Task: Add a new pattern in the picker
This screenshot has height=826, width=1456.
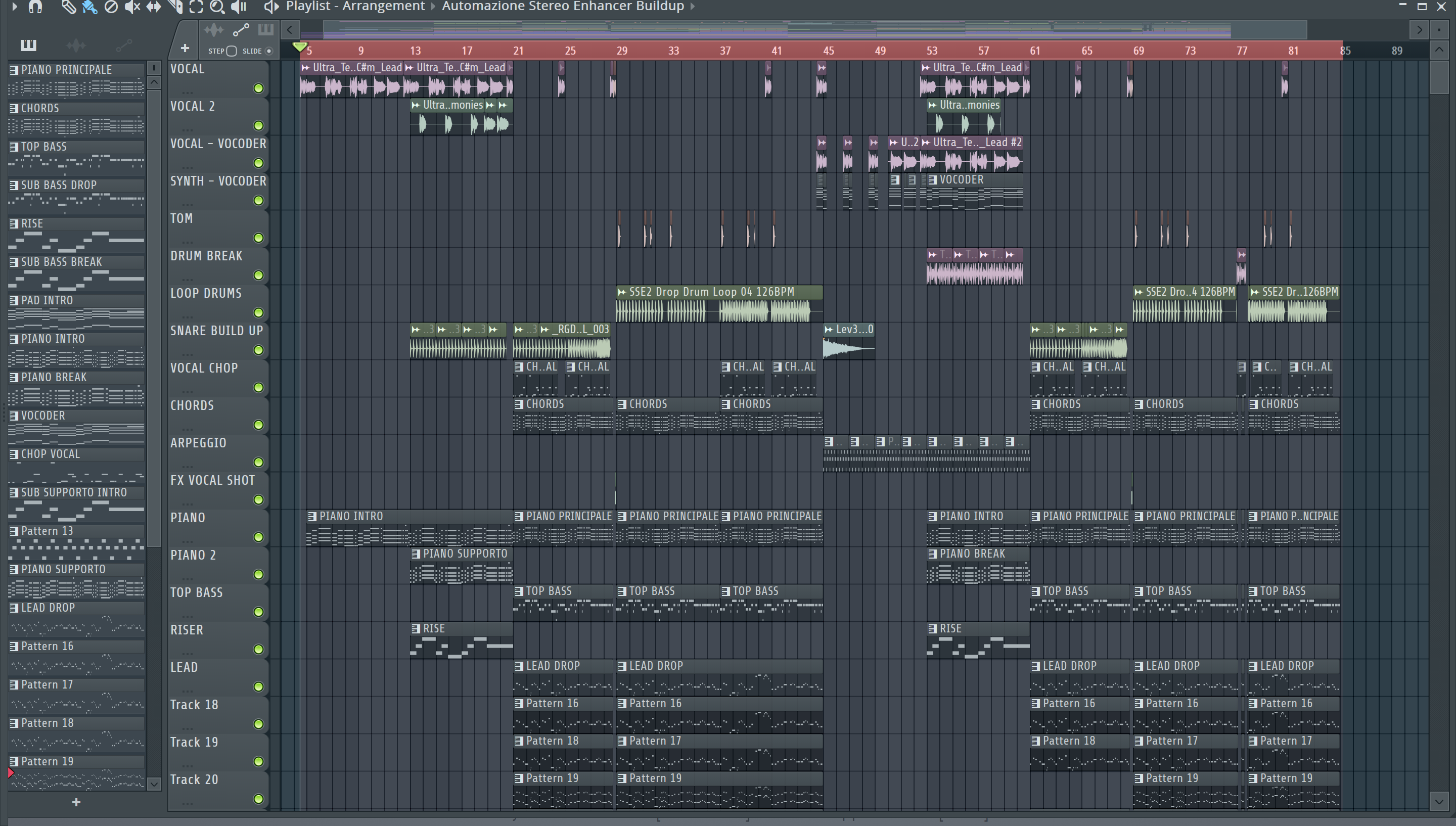Action: click(x=76, y=802)
